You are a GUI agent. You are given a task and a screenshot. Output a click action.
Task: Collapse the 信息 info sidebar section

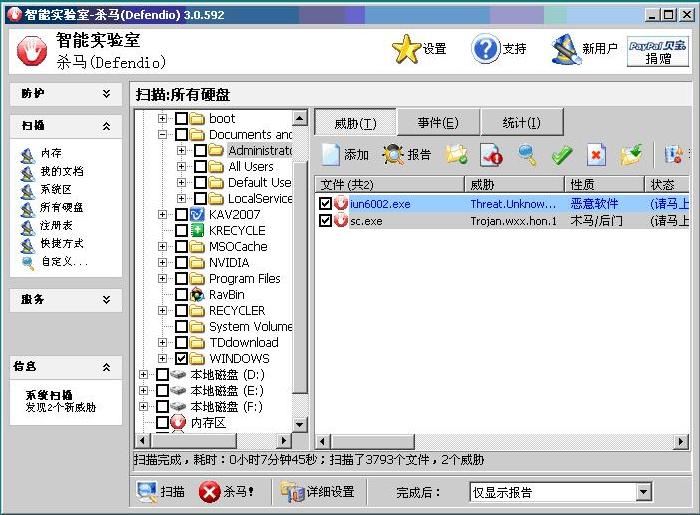106,367
